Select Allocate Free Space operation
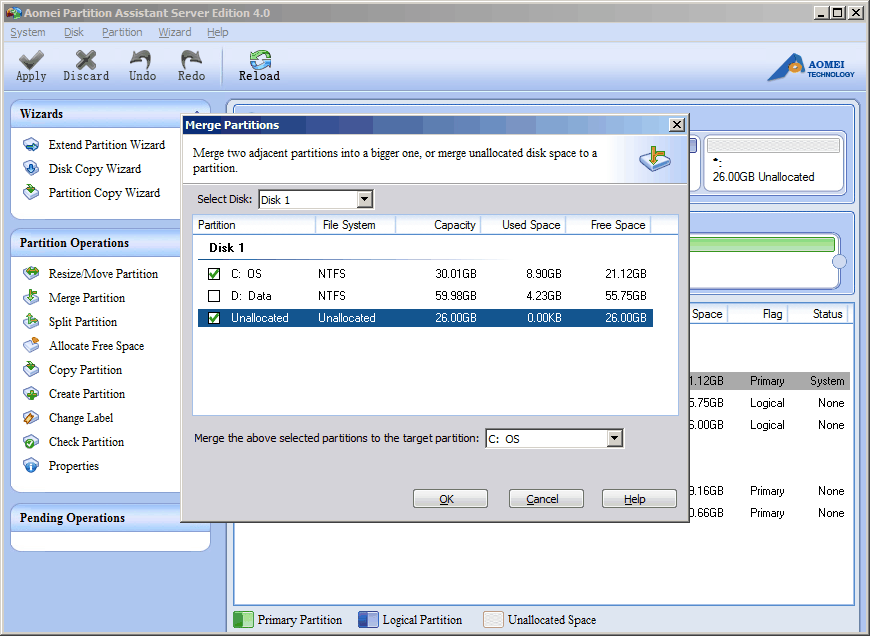This screenshot has width=870, height=636. point(97,346)
